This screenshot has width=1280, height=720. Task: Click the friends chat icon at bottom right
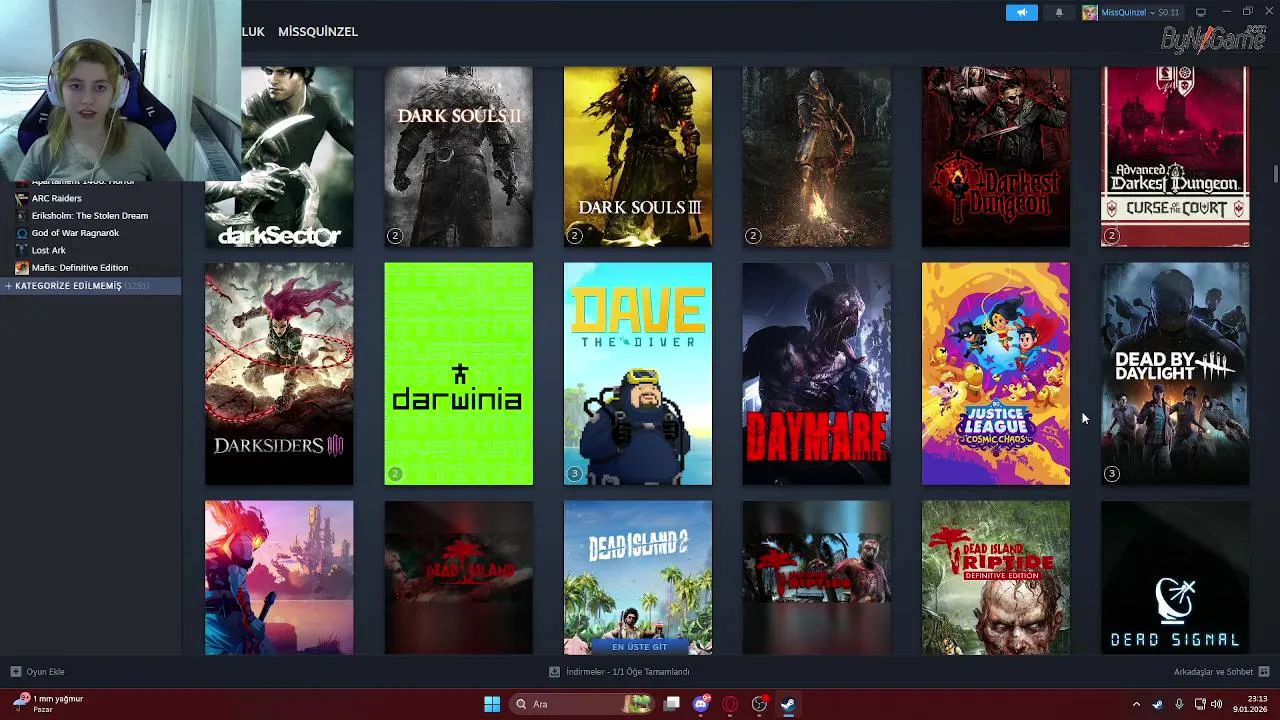(1264, 672)
